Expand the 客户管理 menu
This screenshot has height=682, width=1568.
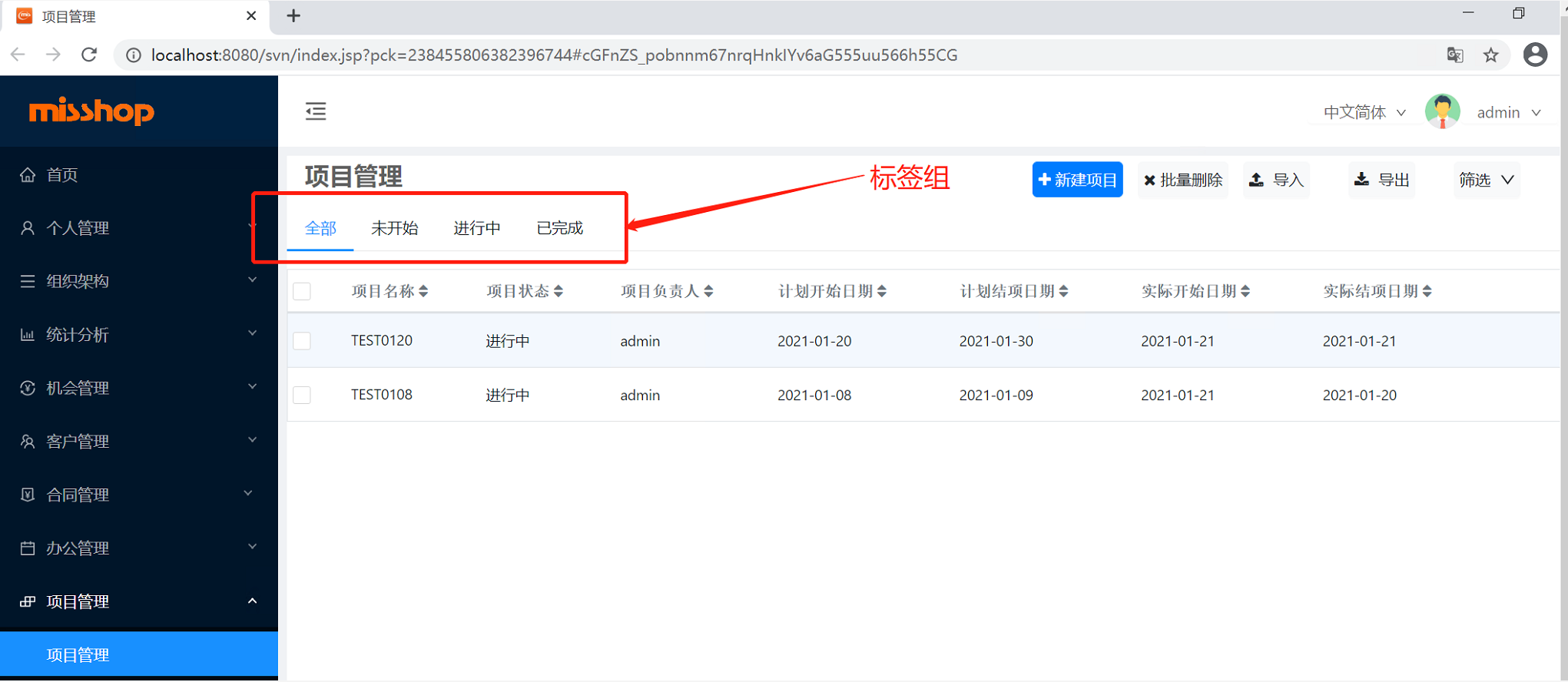click(x=252, y=440)
